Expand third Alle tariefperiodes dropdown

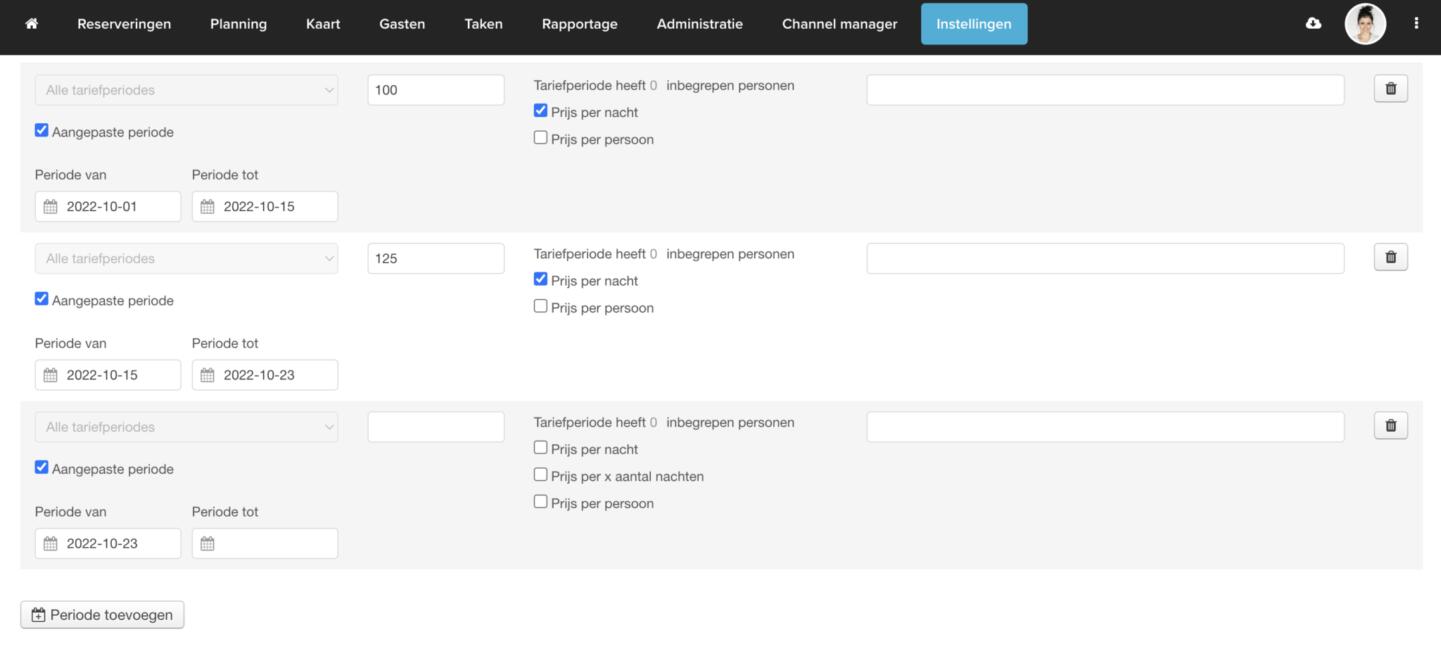pos(186,427)
